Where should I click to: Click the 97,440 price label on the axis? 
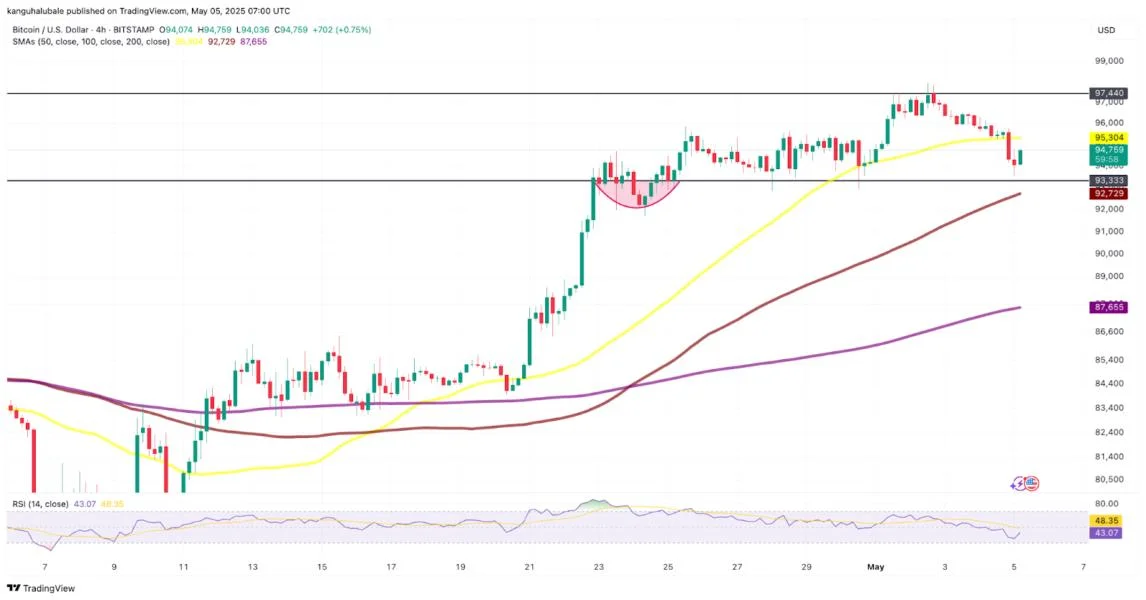[1109, 94]
